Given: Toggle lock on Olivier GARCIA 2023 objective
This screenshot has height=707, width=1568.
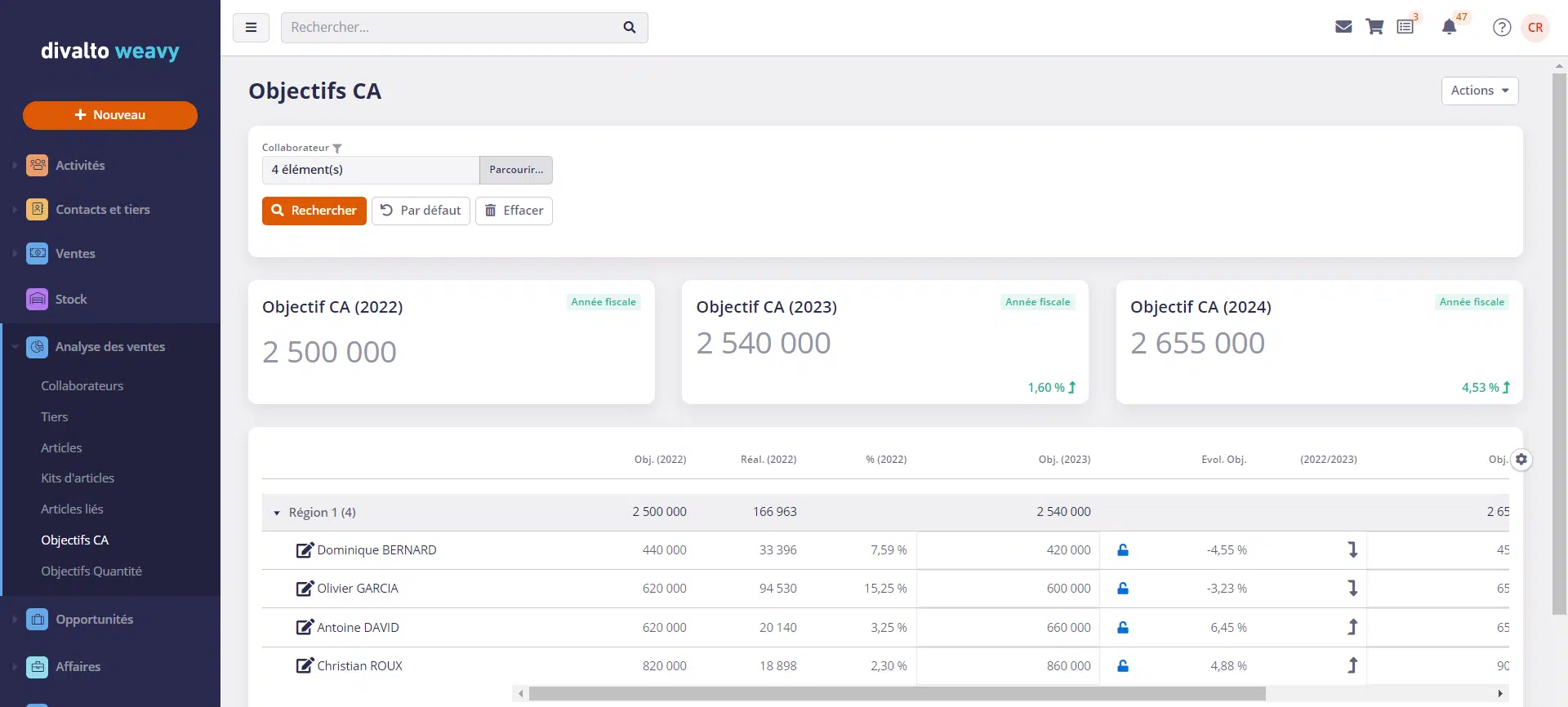Looking at the screenshot, I should tap(1123, 589).
